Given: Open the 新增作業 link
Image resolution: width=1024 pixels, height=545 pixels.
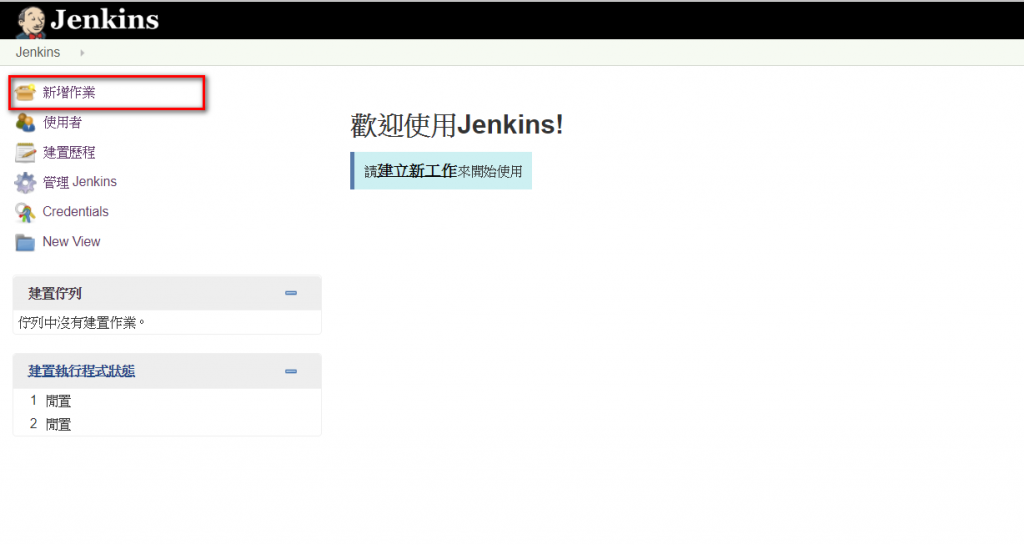Looking at the screenshot, I should point(69,92).
